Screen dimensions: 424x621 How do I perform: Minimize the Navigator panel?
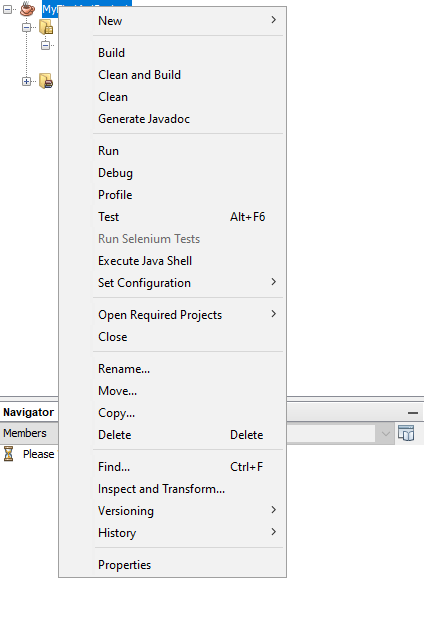[413, 413]
